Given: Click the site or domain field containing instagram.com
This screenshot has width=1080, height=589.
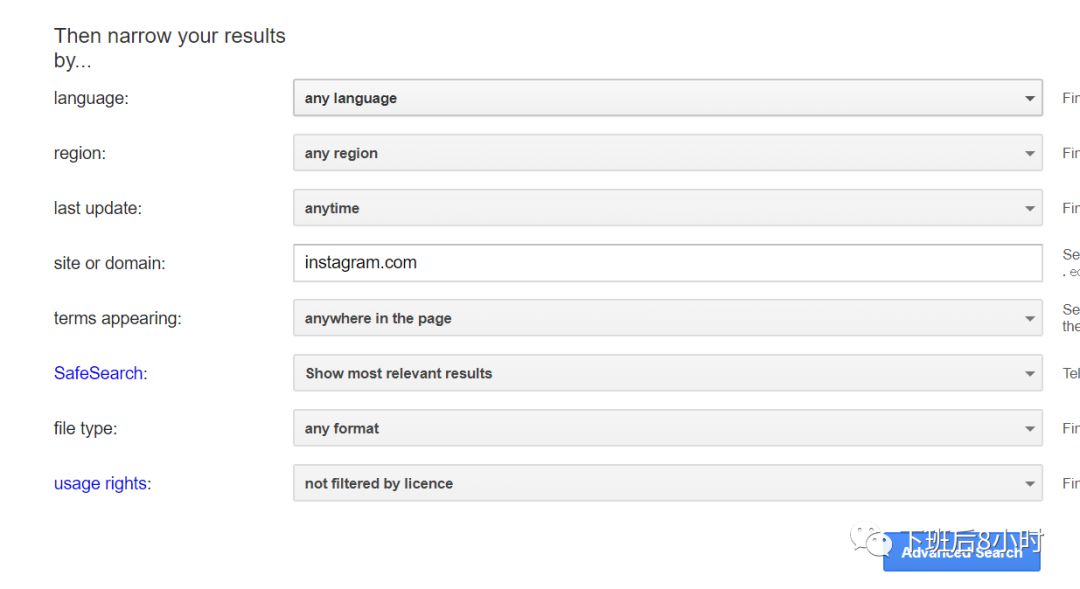Looking at the screenshot, I should click(x=667, y=263).
